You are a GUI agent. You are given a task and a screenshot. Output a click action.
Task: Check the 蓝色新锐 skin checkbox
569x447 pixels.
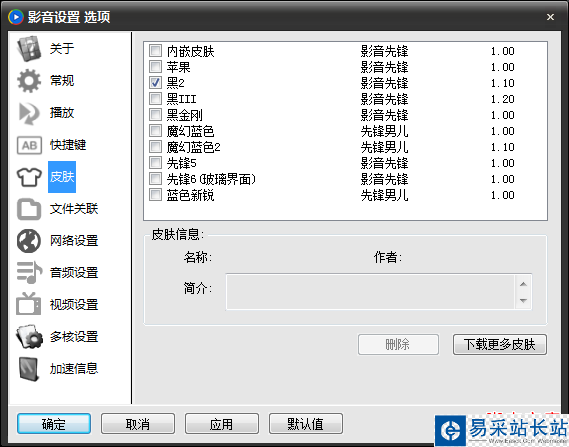(155, 194)
